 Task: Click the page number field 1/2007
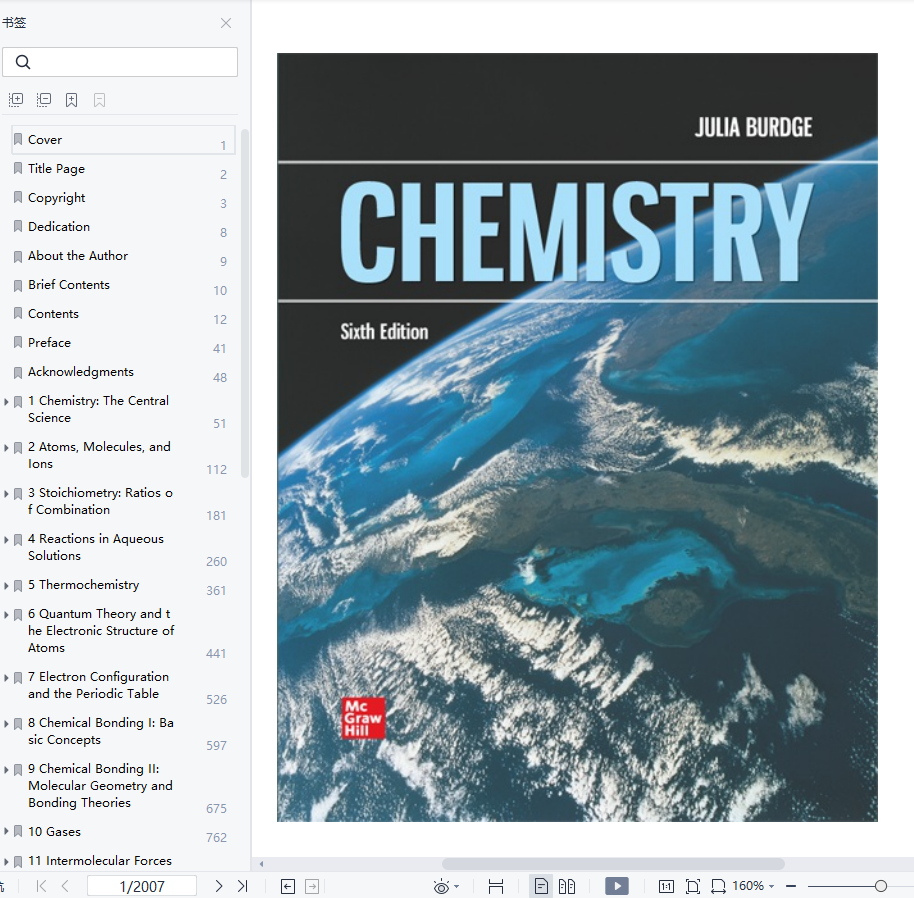tap(142, 886)
